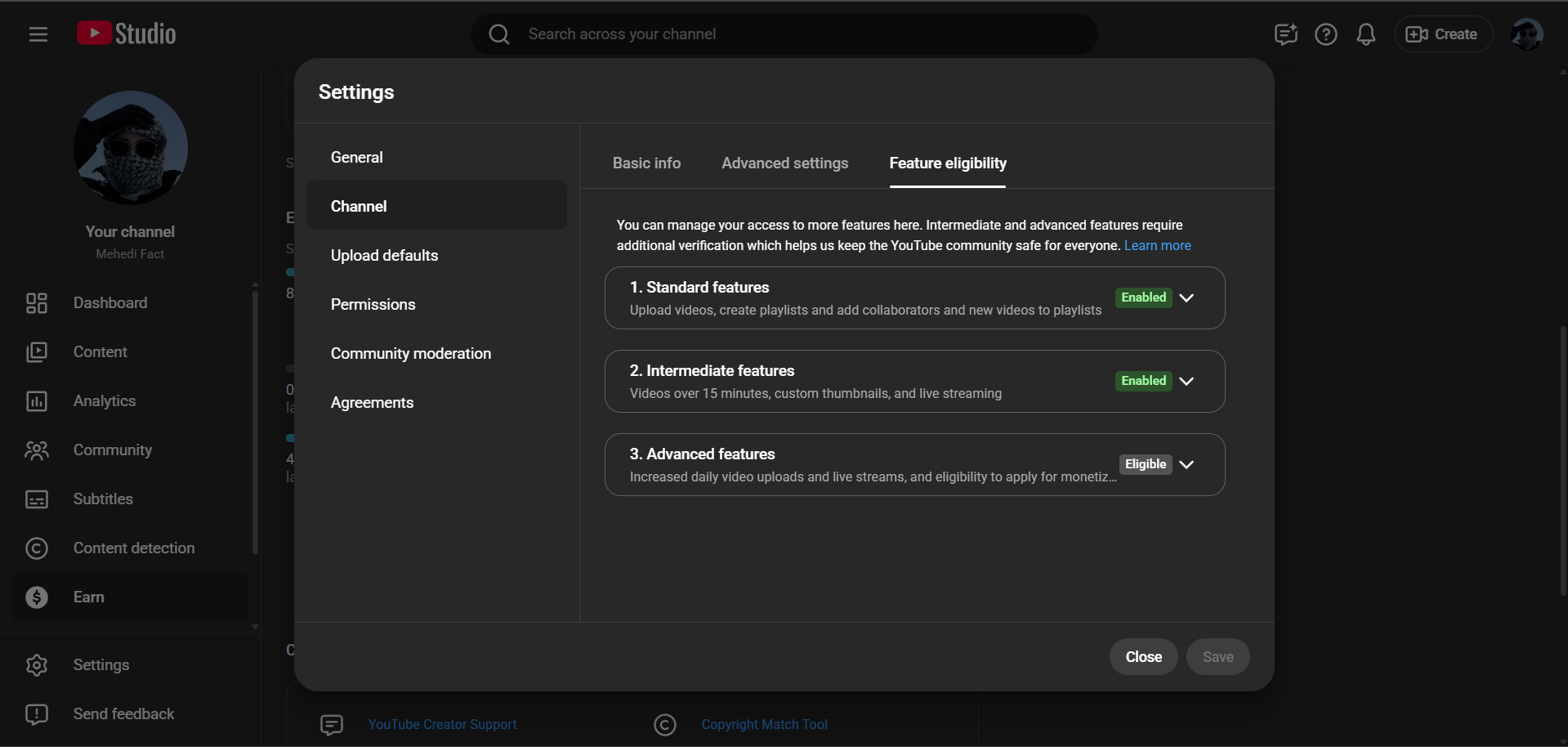Click the Create button
This screenshot has height=747, width=1568.
pyautogui.click(x=1442, y=34)
